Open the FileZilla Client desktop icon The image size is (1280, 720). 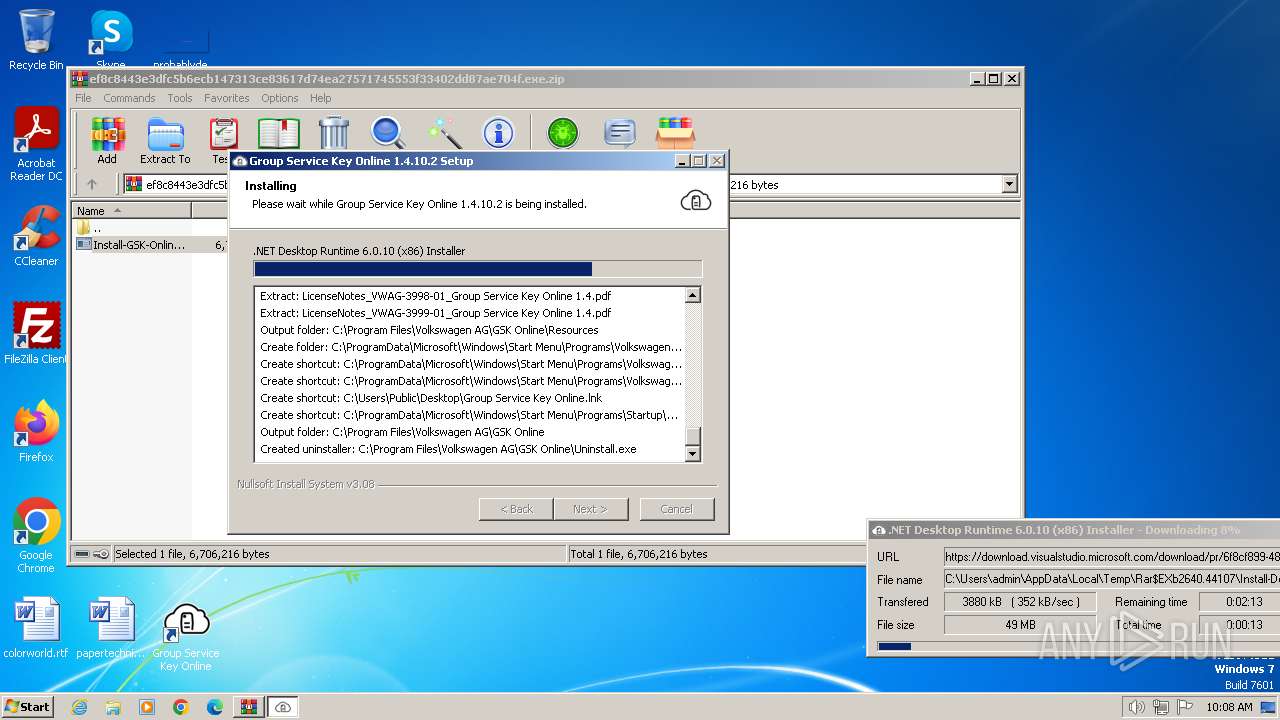pos(36,333)
